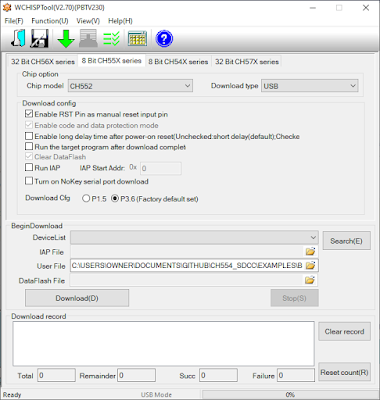This screenshot has width=380, height=400.
Task: Turn on NoKey serial port download
Action: [29, 181]
